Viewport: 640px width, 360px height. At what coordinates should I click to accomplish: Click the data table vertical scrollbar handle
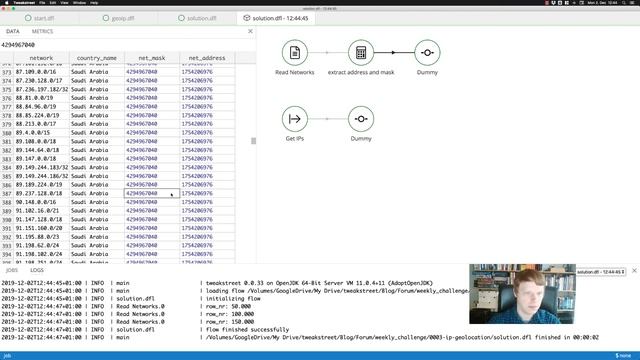coord(253,141)
